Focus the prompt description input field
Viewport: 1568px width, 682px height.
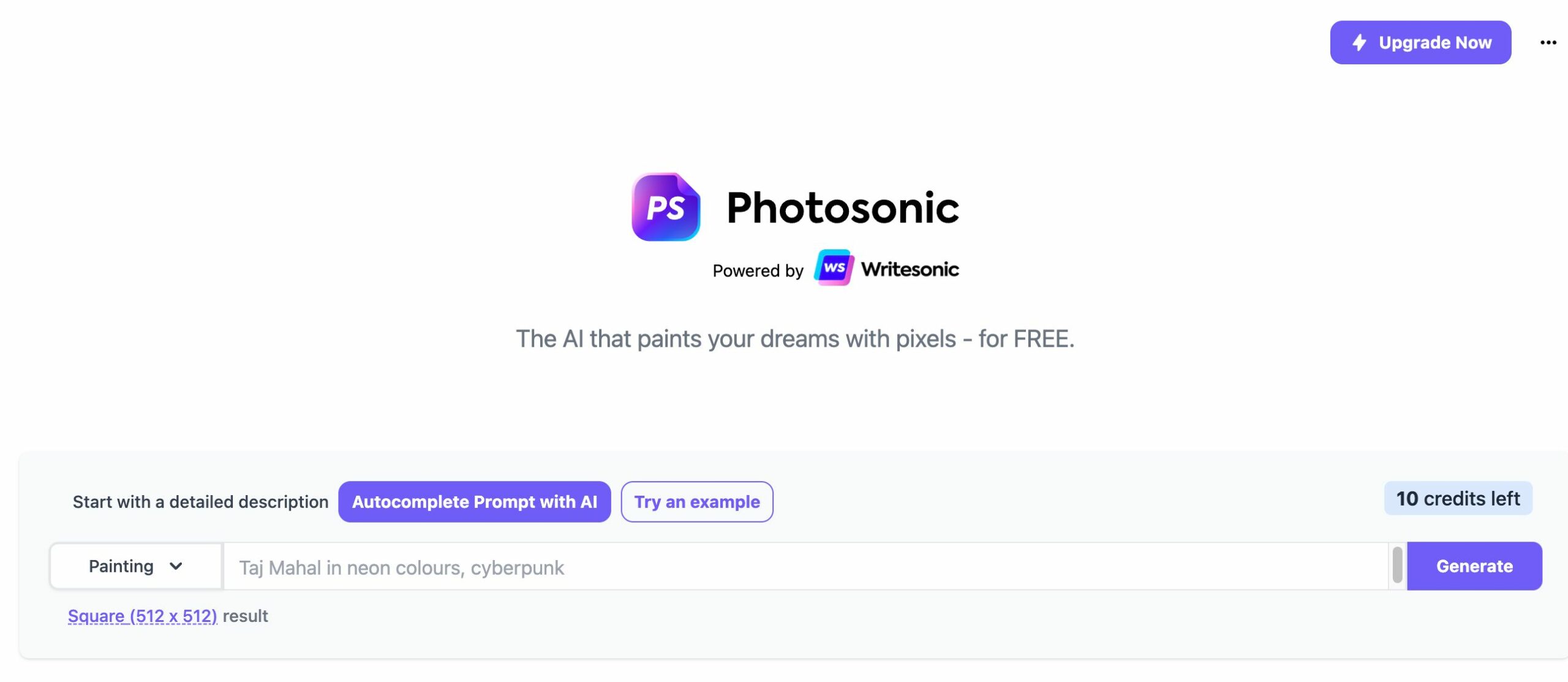click(805, 567)
